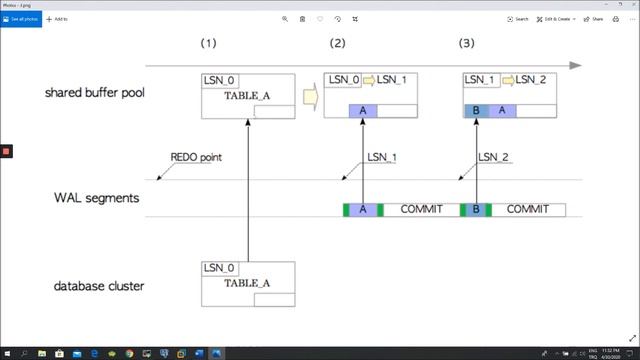Click the first COMMIT block in WAL segments

point(421,209)
